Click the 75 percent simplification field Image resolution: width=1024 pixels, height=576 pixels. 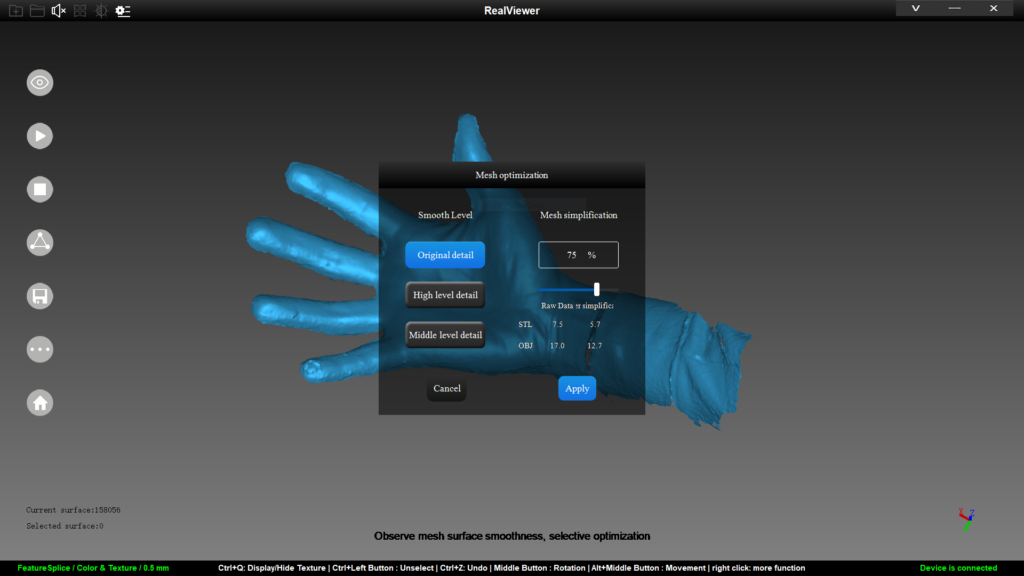point(578,254)
